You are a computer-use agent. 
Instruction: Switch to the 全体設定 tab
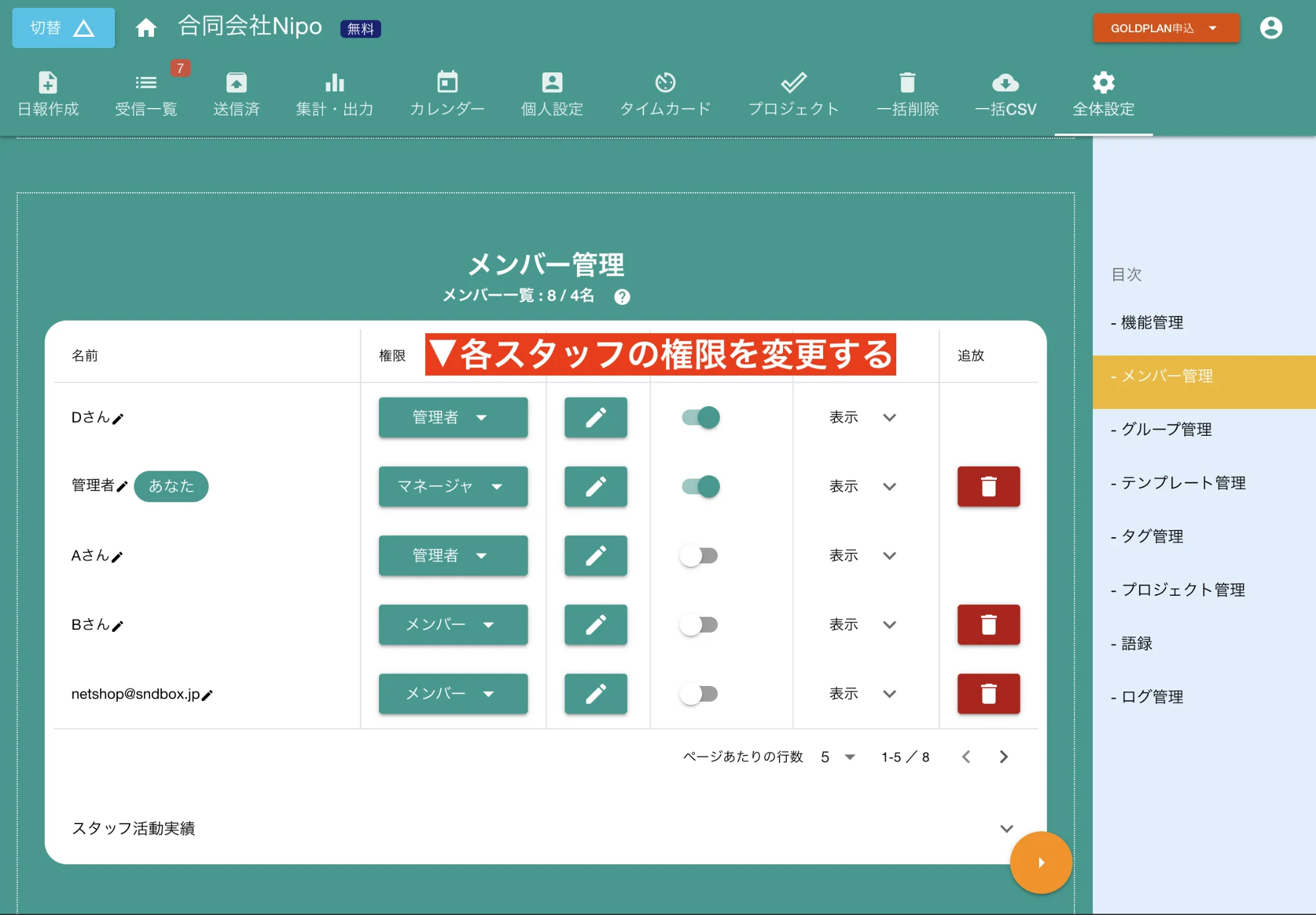tap(1103, 92)
